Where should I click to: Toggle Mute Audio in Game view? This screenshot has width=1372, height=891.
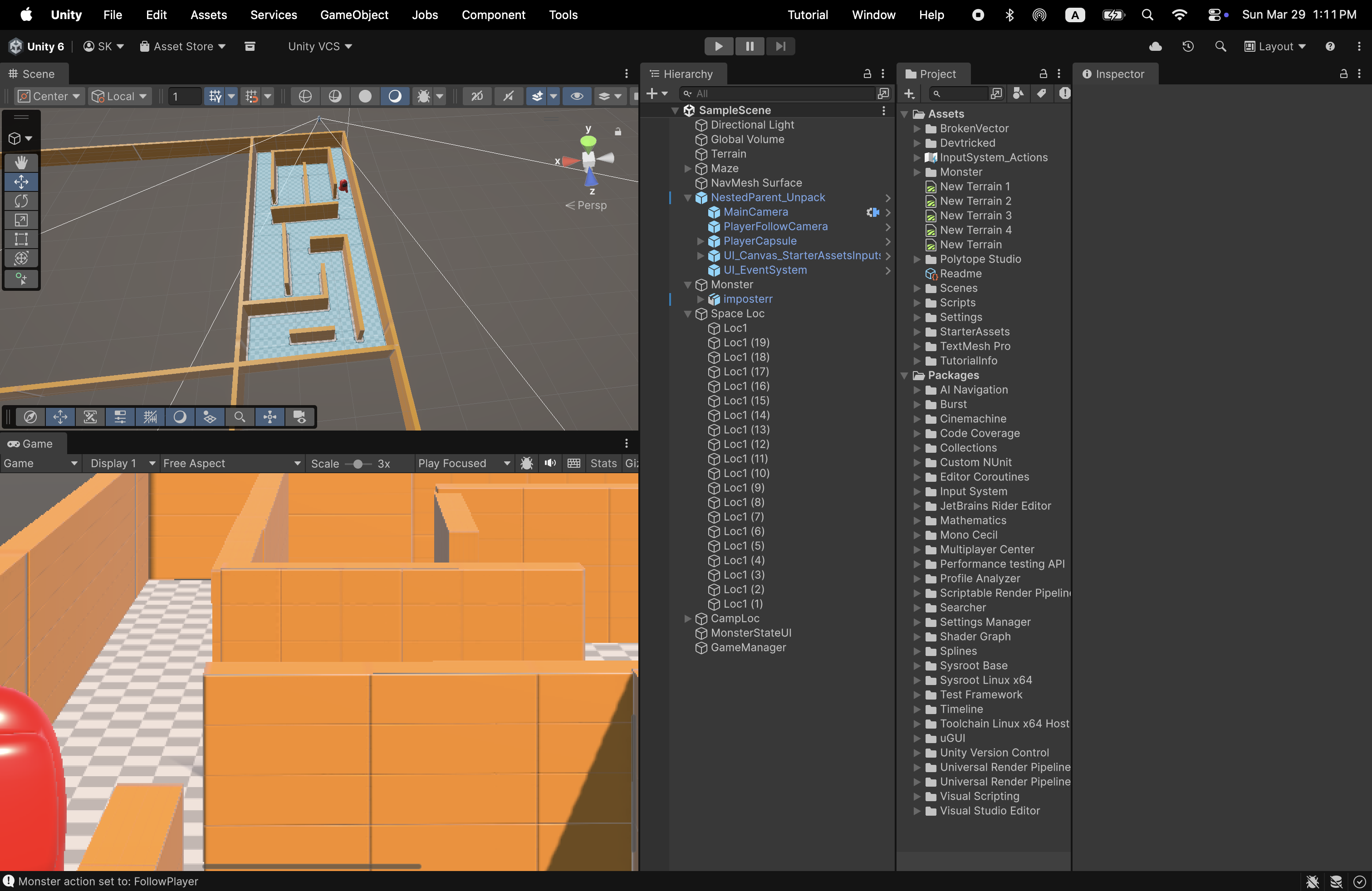550,463
